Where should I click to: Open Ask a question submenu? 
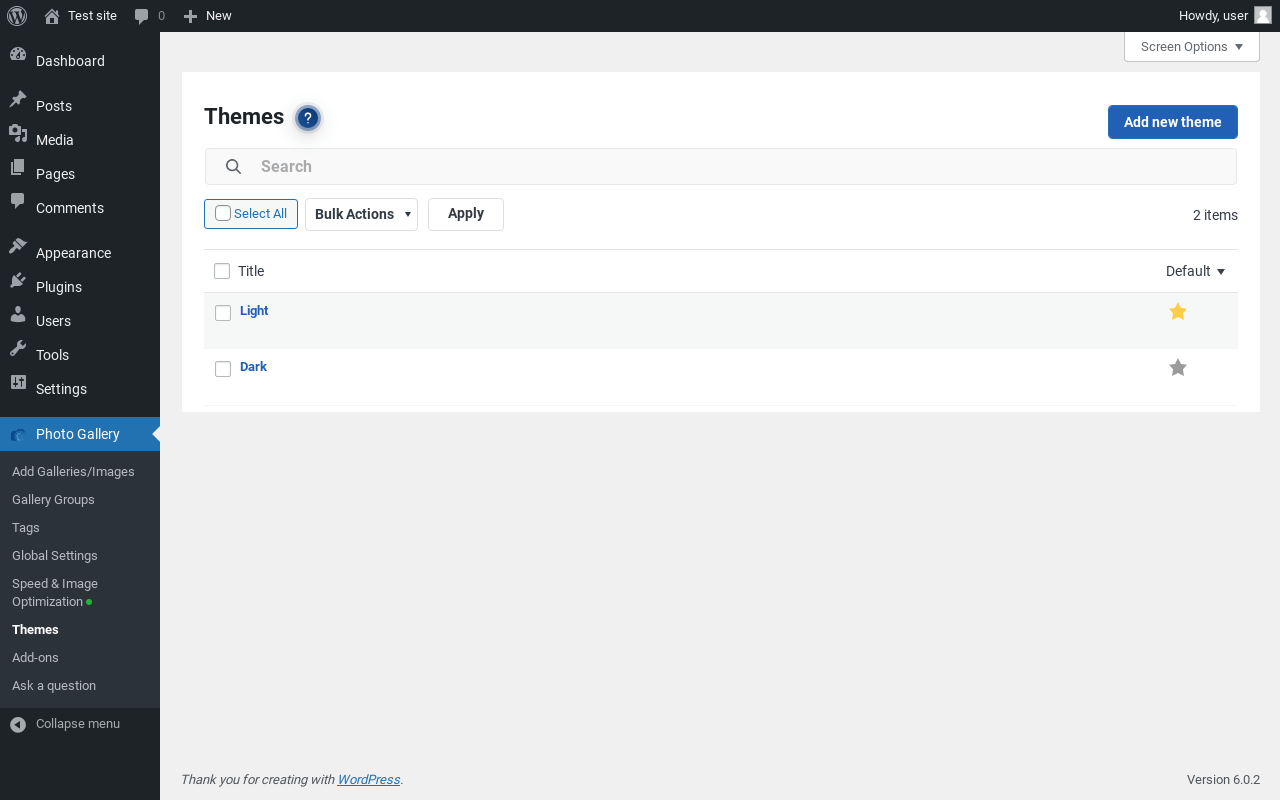click(54, 686)
